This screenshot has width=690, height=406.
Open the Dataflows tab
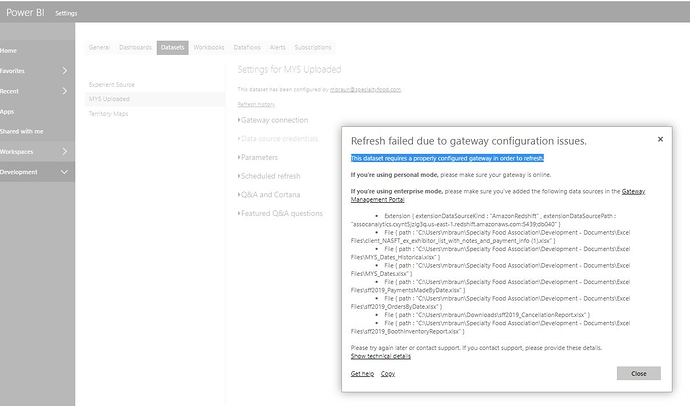point(247,48)
